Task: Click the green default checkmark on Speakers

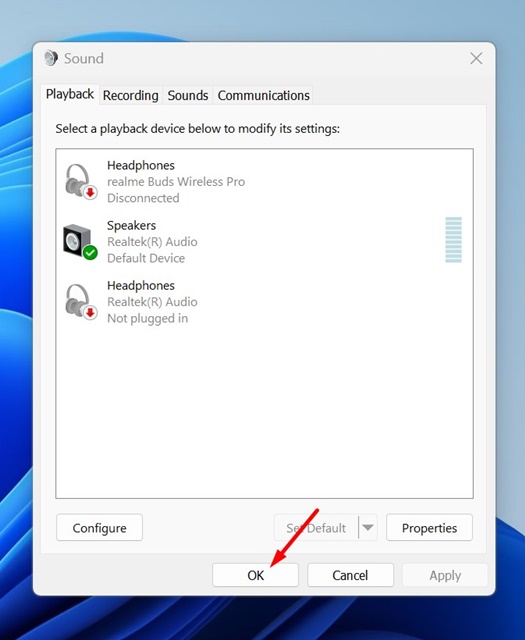Action: pyautogui.click(x=90, y=253)
